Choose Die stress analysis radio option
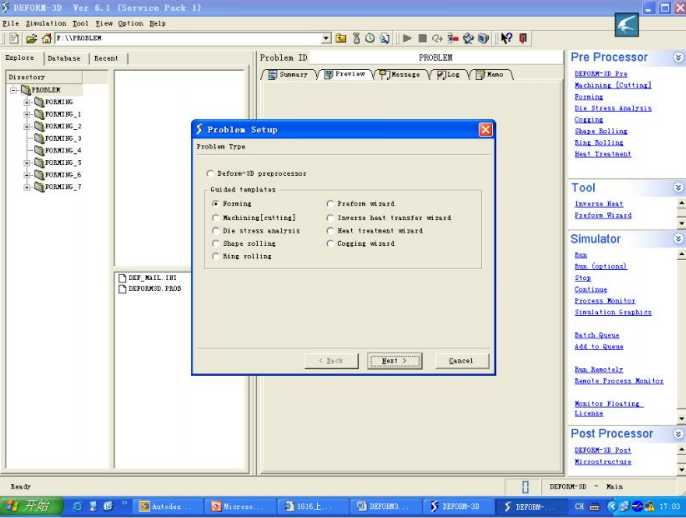Image resolution: width=686 pixels, height=518 pixels. coord(215,231)
